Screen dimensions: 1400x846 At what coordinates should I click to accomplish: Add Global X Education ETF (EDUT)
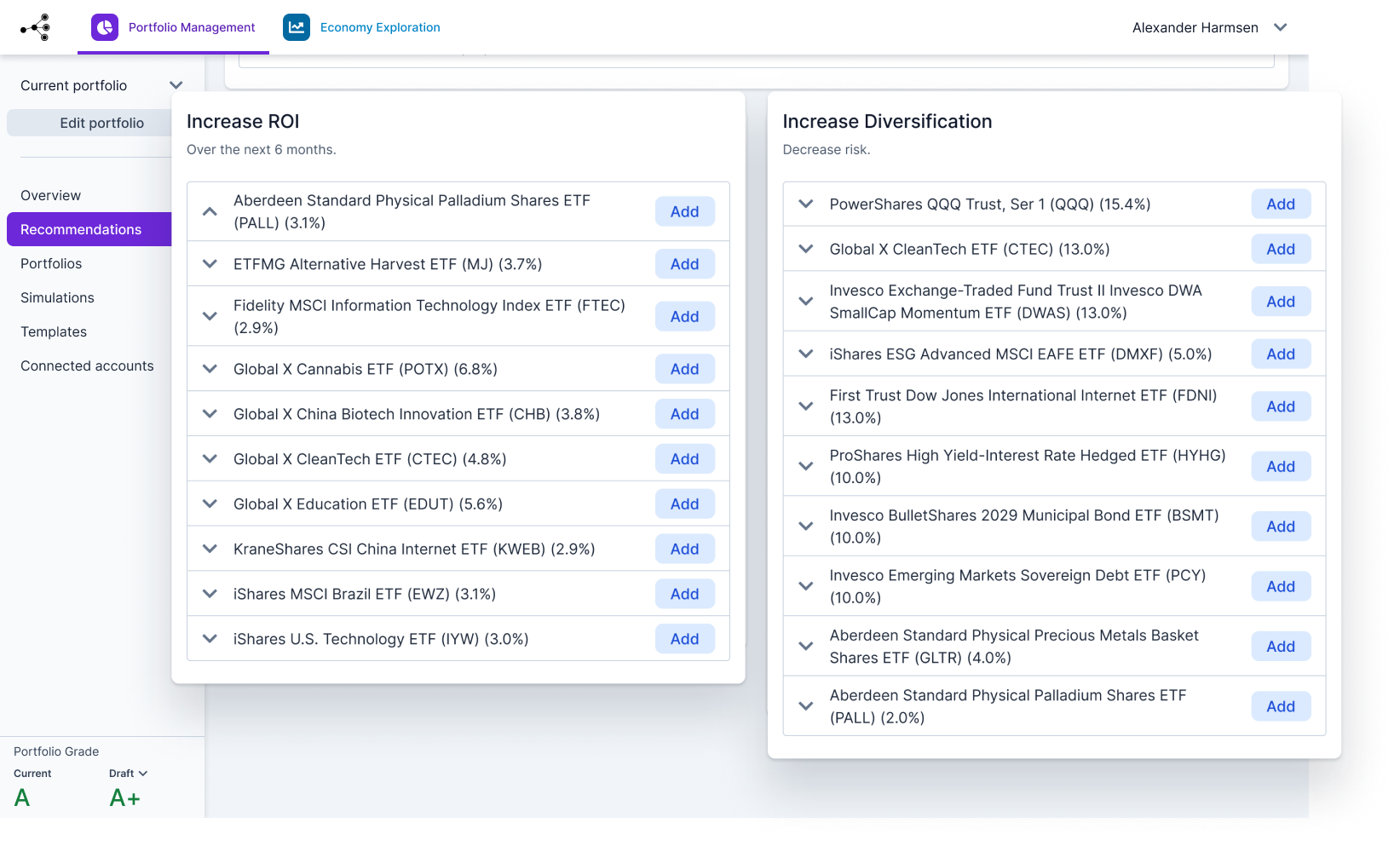pos(685,504)
